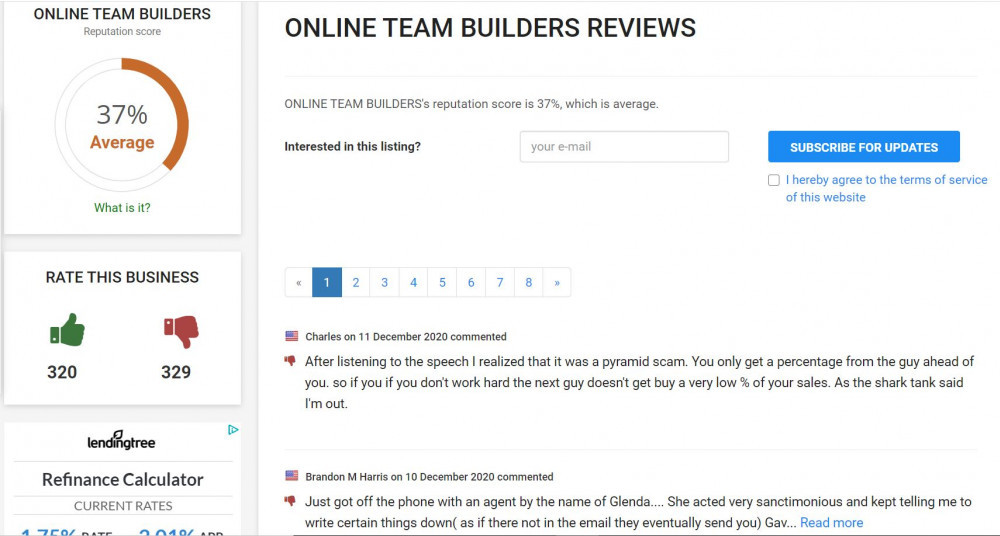1000x536 pixels.
Task: Click the 37% reputation score gauge
Action: 122,125
